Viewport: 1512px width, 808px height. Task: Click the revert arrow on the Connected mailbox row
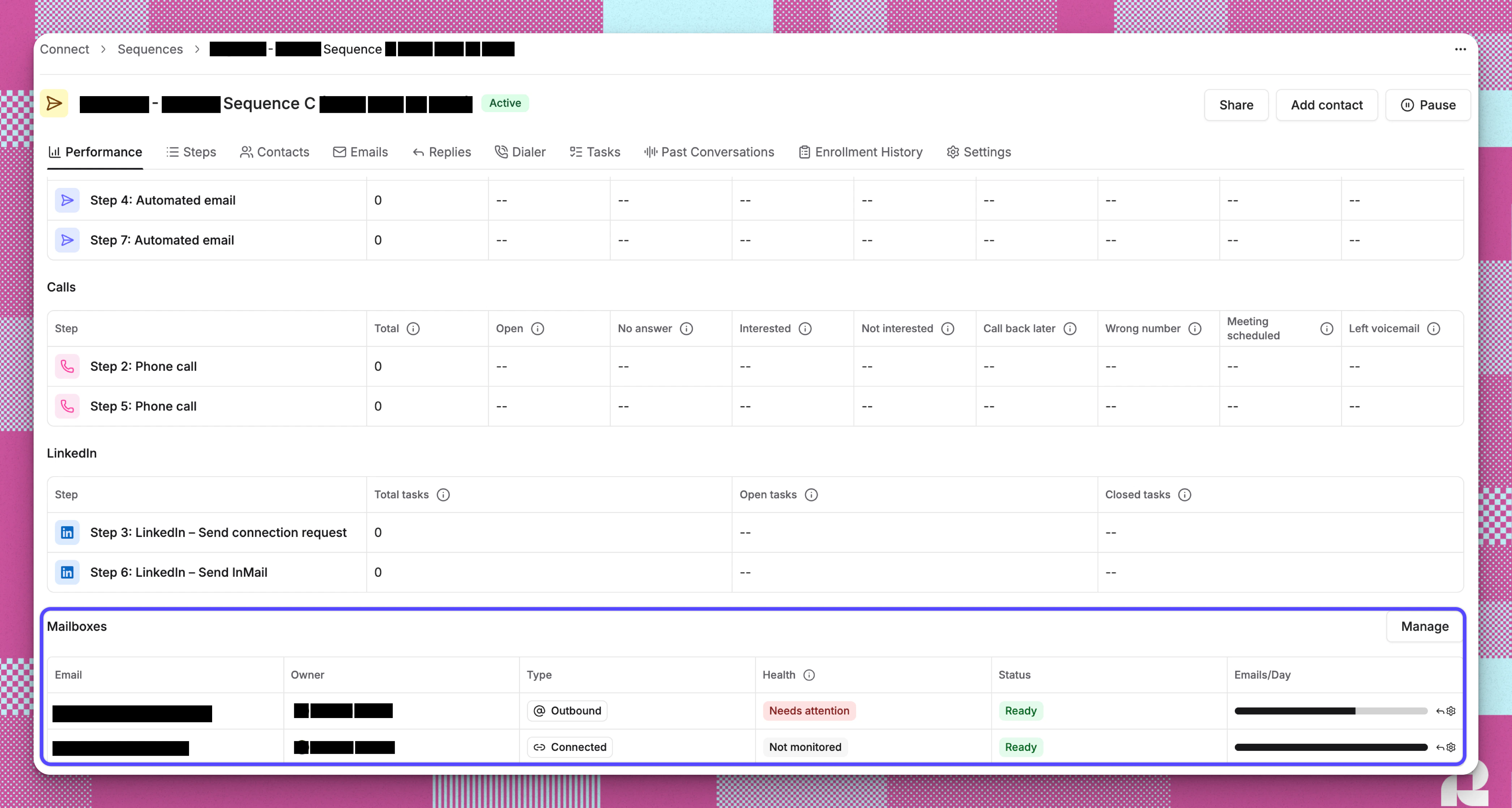click(x=1439, y=748)
